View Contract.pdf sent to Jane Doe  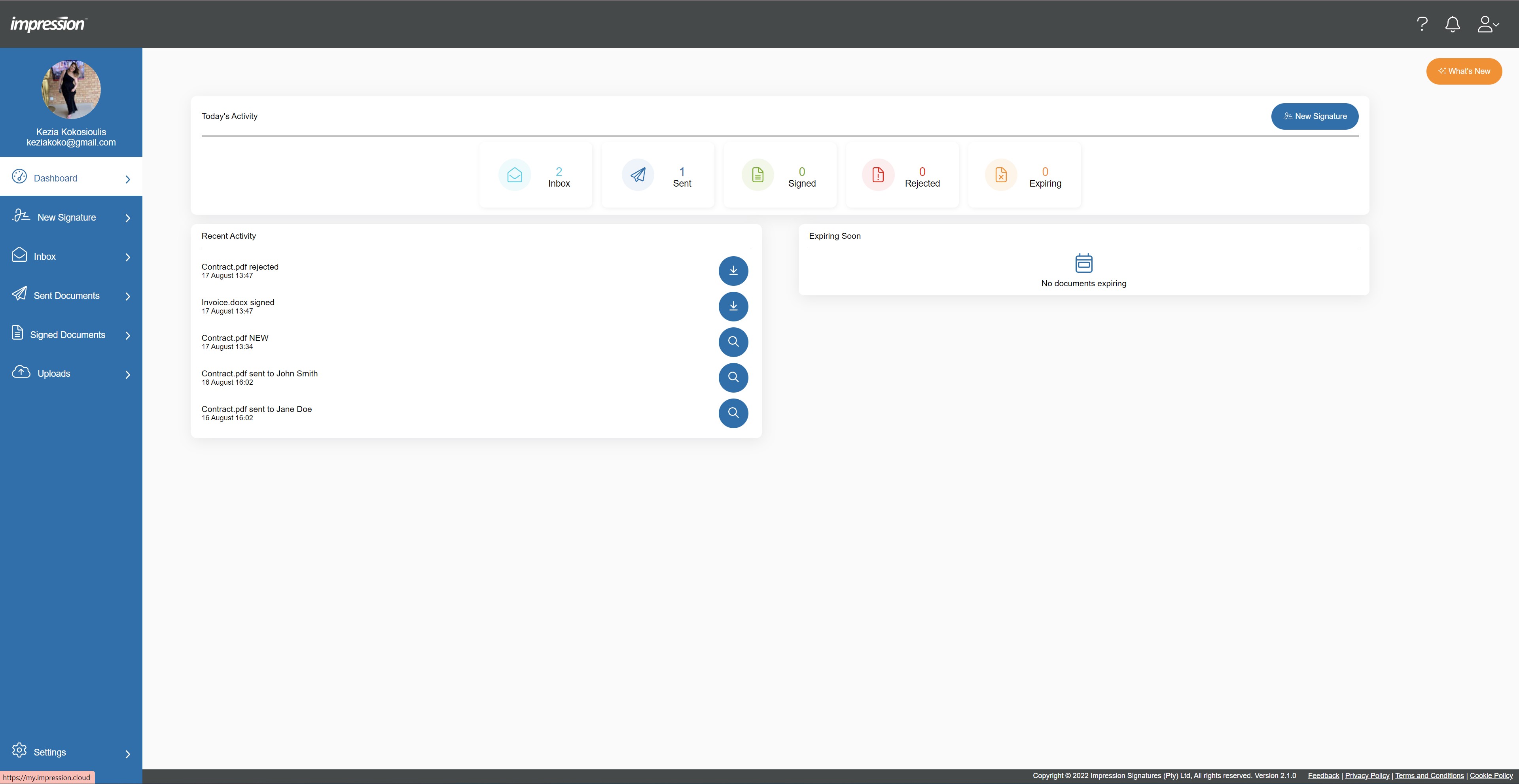(733, 413)
